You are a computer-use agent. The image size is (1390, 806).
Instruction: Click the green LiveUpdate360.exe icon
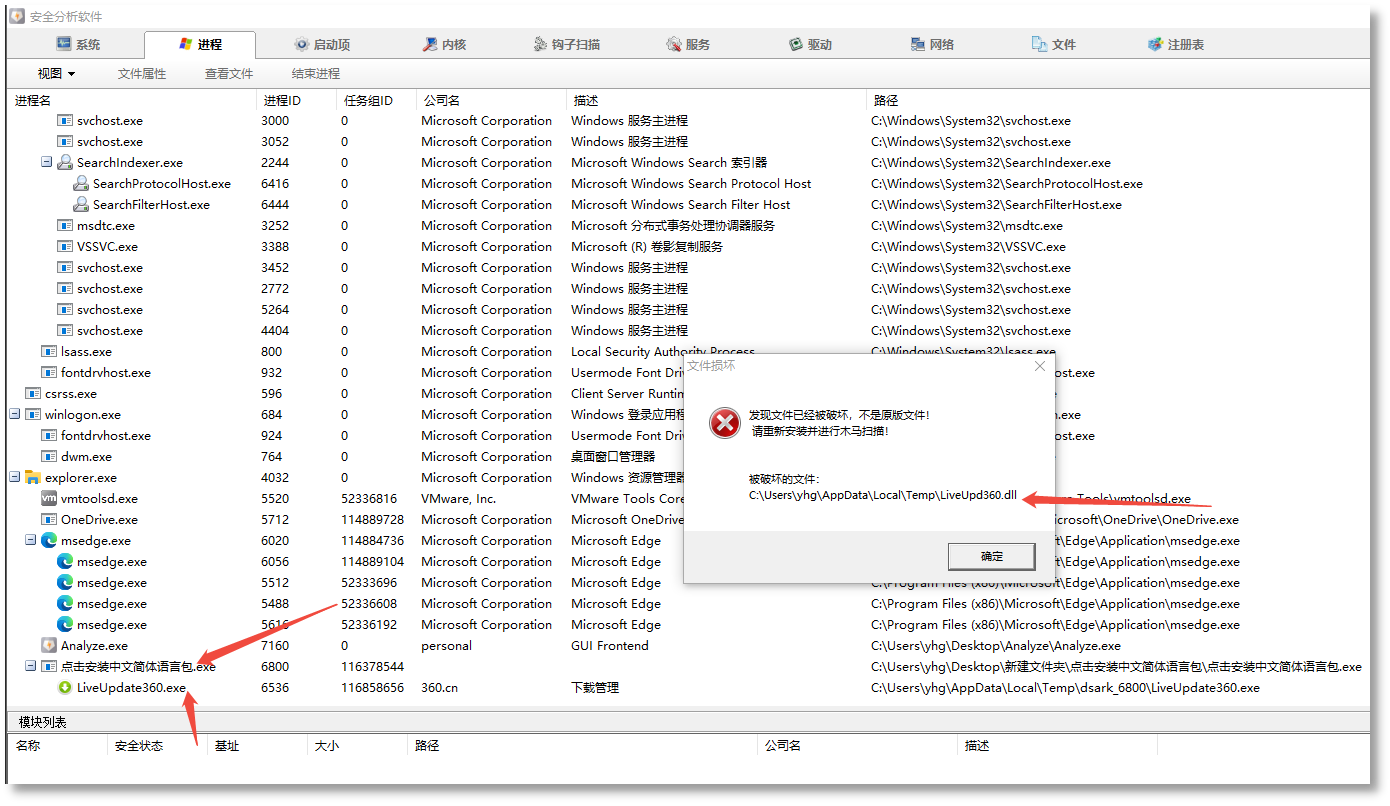65,687
